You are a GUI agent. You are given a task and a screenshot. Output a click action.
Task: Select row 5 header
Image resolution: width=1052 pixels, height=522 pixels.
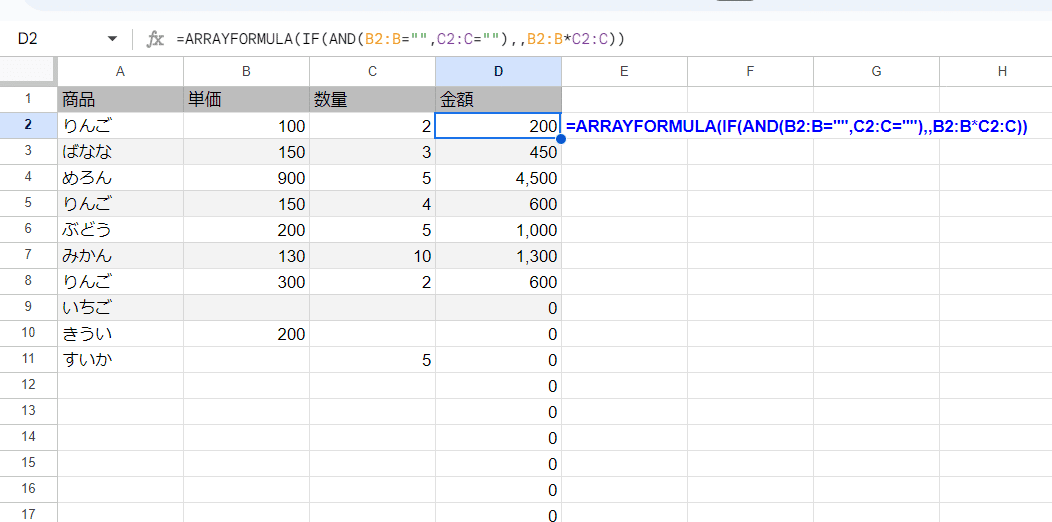click(29, 203)
